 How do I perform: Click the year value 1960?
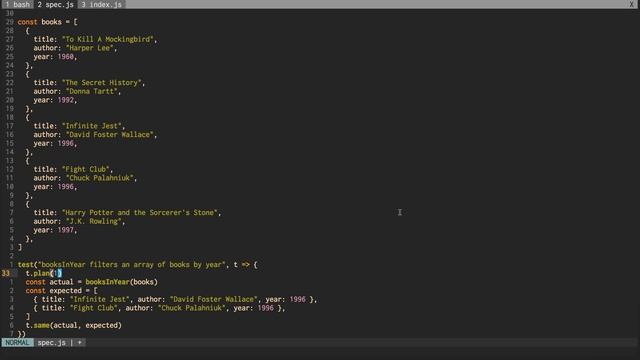coord(66,57)
